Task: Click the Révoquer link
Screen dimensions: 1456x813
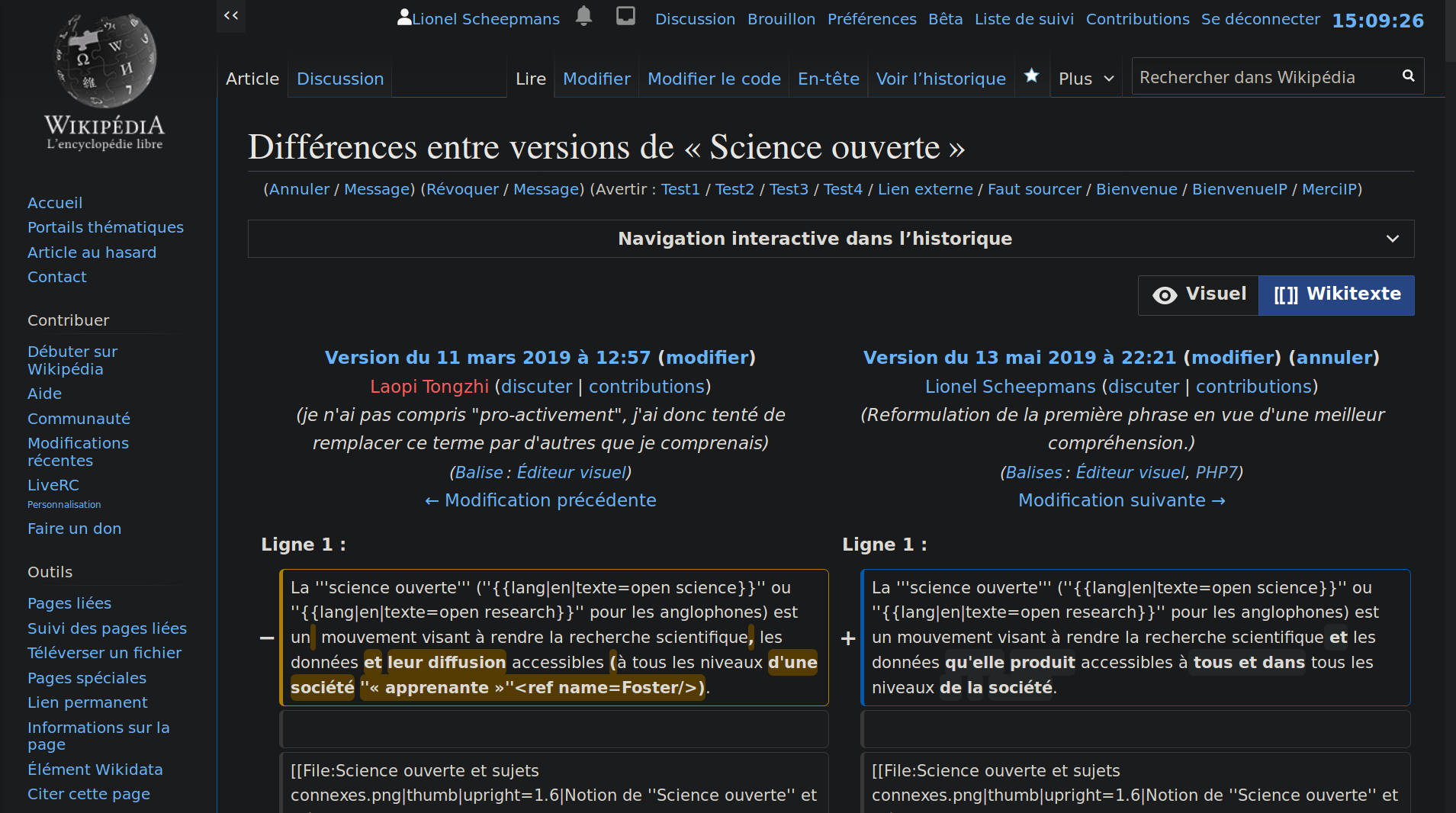Action: tap(462, 189)
